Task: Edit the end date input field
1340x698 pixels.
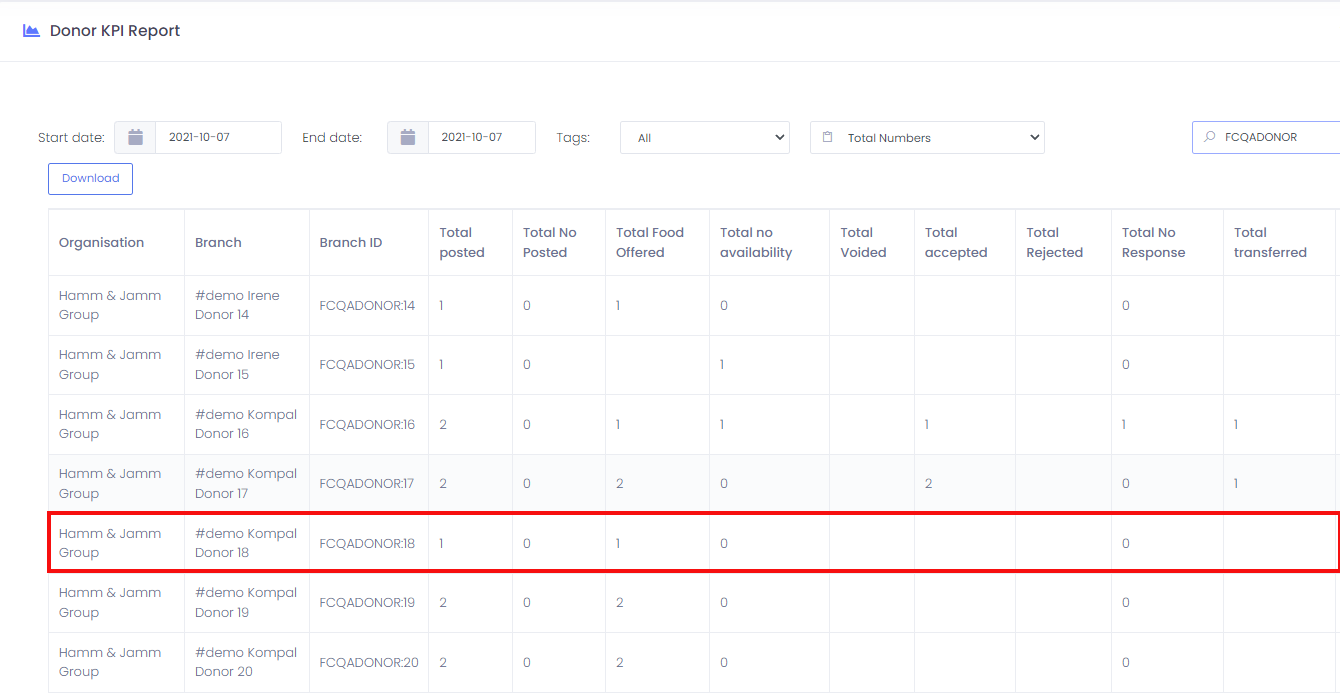Action: [481, 138]
